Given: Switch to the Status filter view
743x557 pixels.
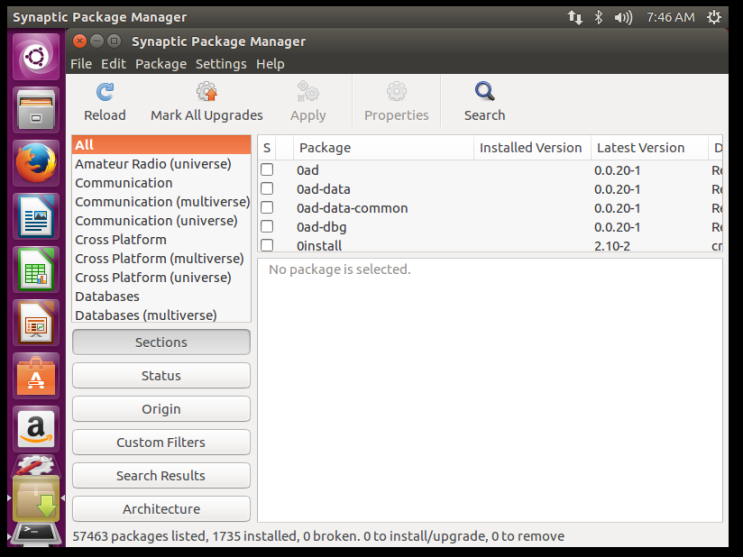Looking at the screenshot, I should [x=161, y=376].
